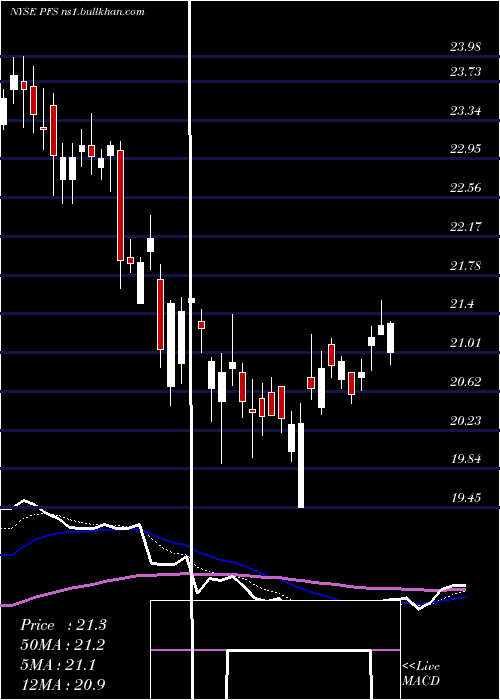Click the 20.62 price level label
Viewport: 500px width, 700px height.
(x=466, y=382)
